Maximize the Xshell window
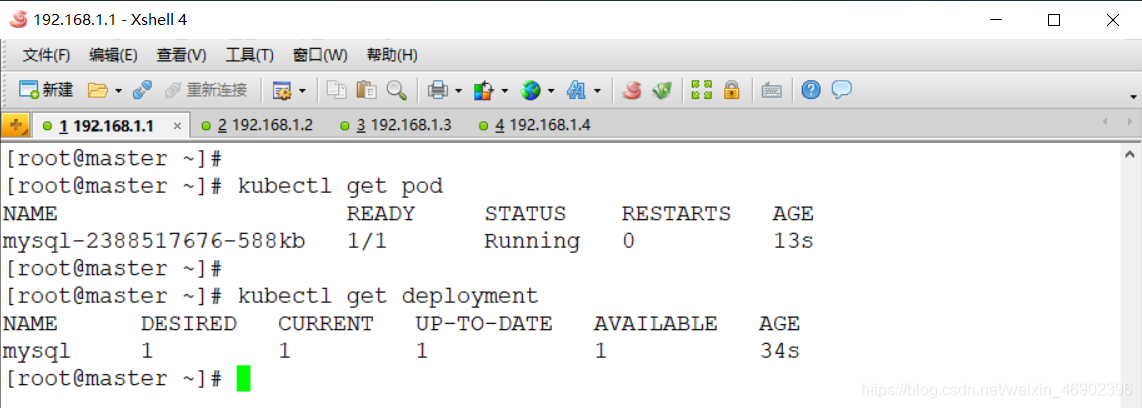Viewport: 1142px width, 408px height. [x=1053, y=20]
